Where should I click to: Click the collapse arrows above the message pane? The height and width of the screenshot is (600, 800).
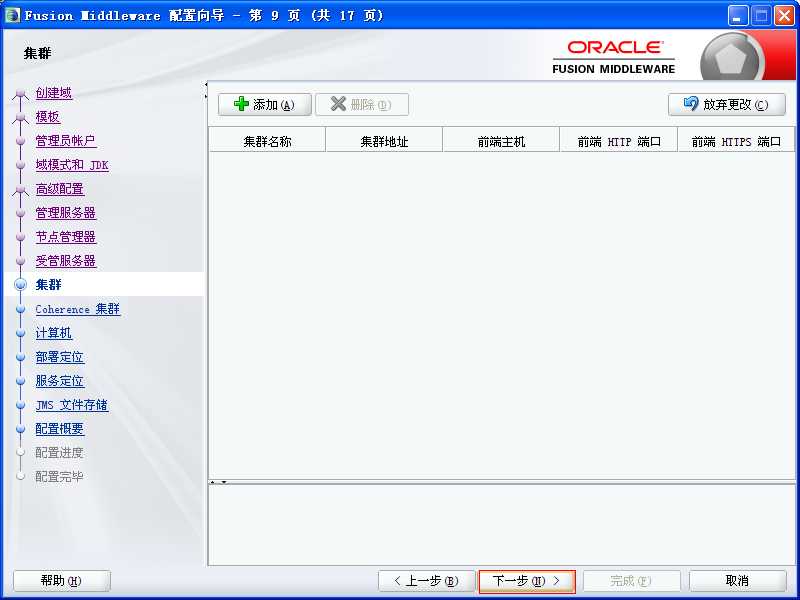tap(218, 482)
